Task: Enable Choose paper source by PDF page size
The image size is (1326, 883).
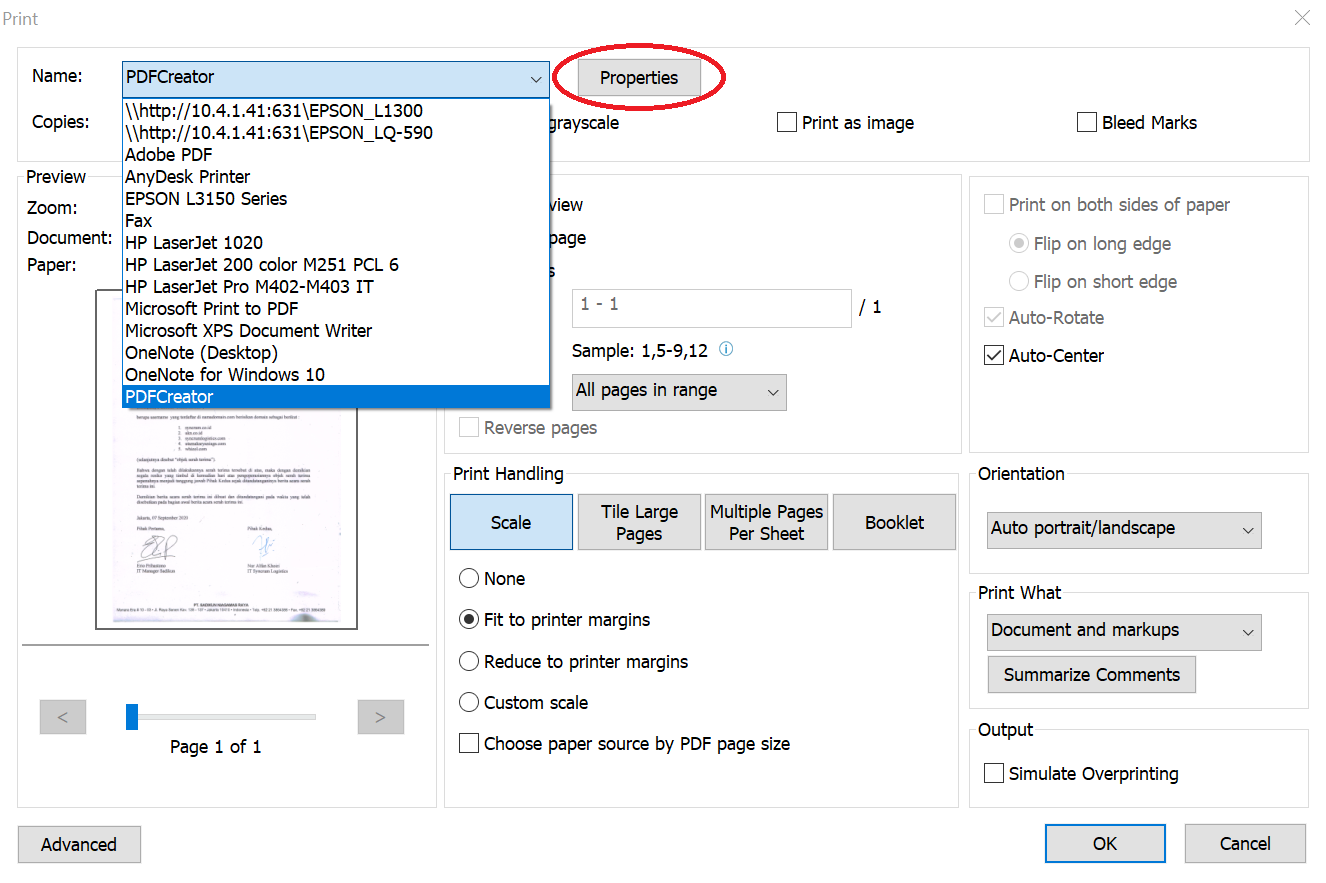Action: [469, 744]
